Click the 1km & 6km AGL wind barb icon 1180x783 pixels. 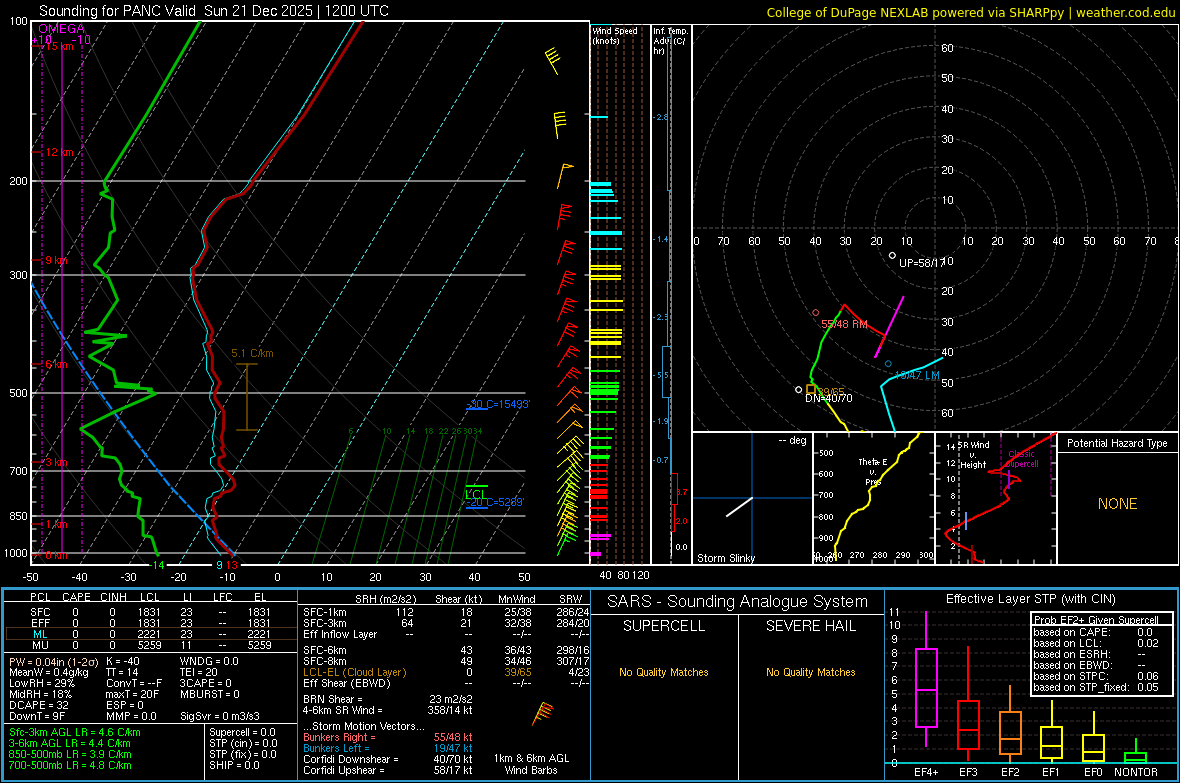click(x=543, y=714)
